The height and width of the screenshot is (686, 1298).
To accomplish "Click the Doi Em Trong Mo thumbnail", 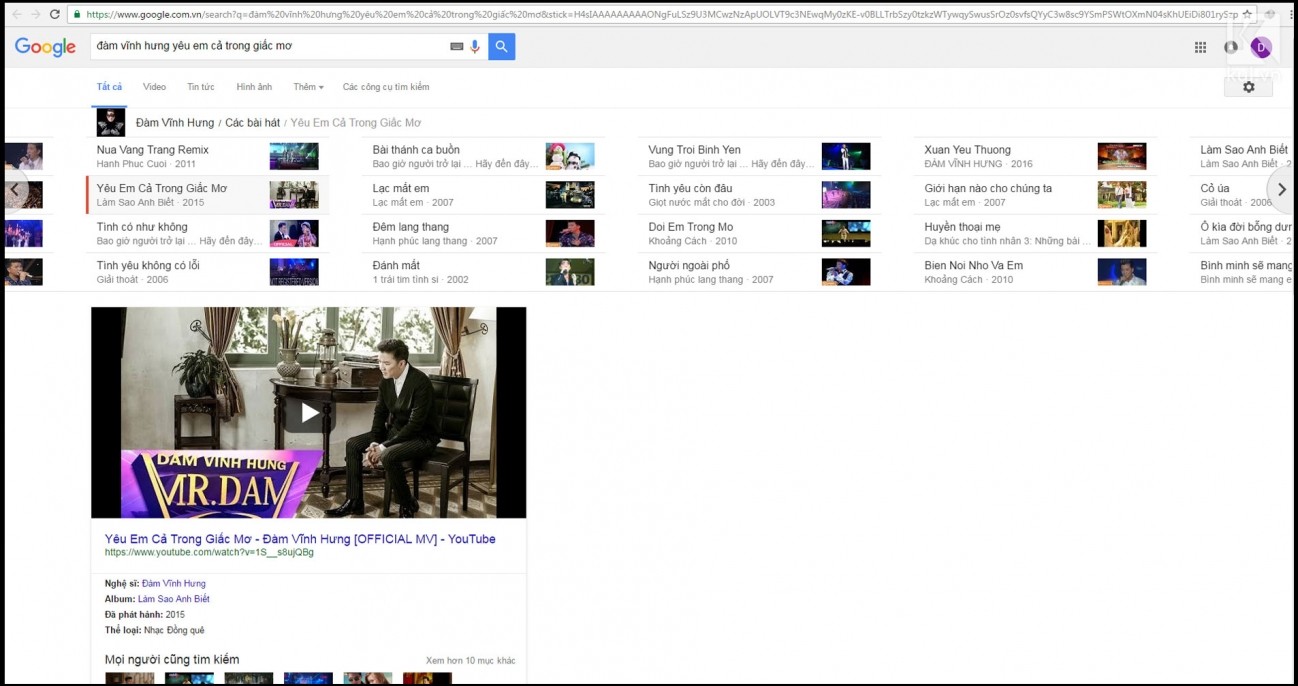I will (846, 233).
